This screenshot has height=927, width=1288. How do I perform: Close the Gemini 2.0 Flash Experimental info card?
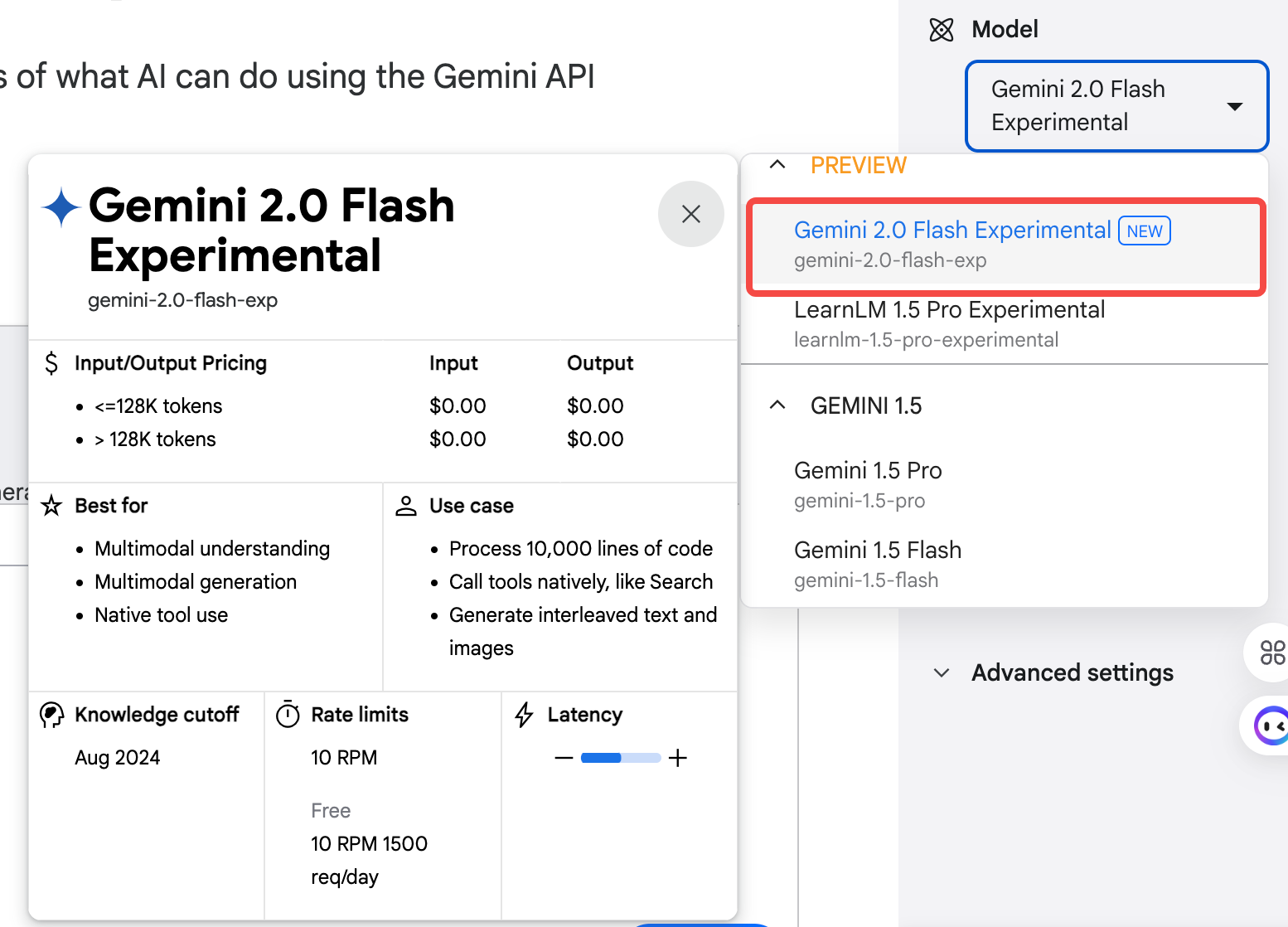click(x=690, y=214)
